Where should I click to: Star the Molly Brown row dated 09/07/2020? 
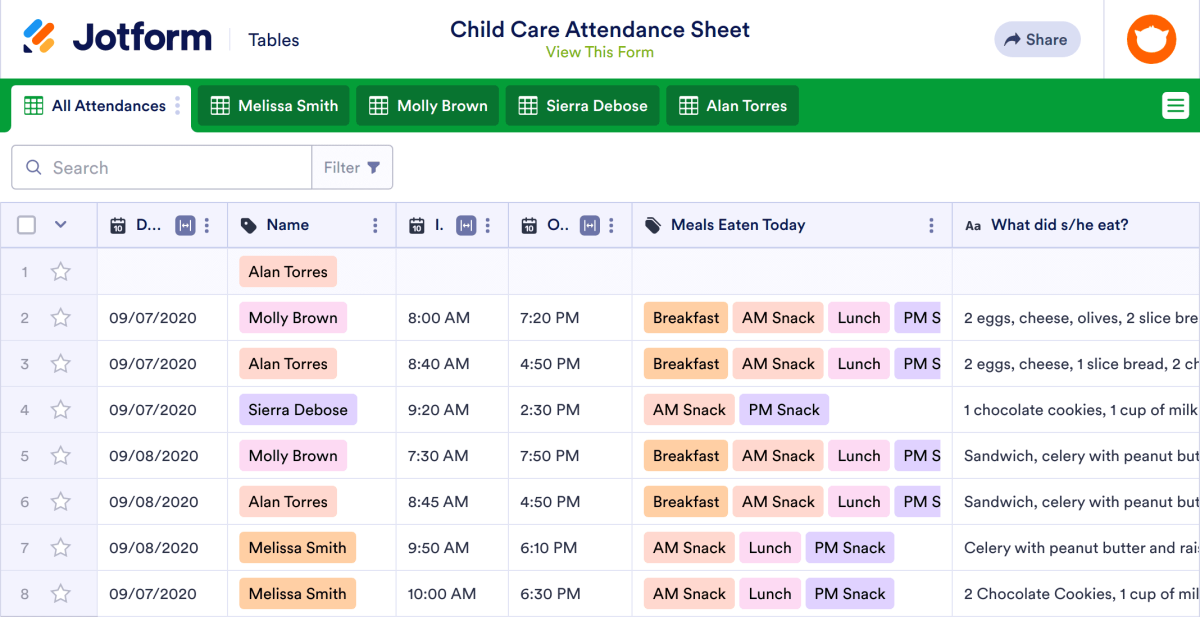(x=60, y=317)
